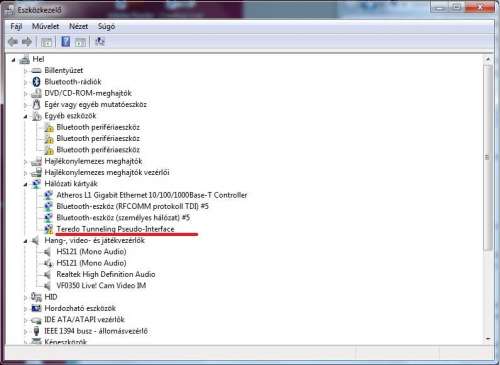Collapse the Hálózati kártyák category
Image resolution: width=500 pixels, height=365 pixels.
click(25, 184)
